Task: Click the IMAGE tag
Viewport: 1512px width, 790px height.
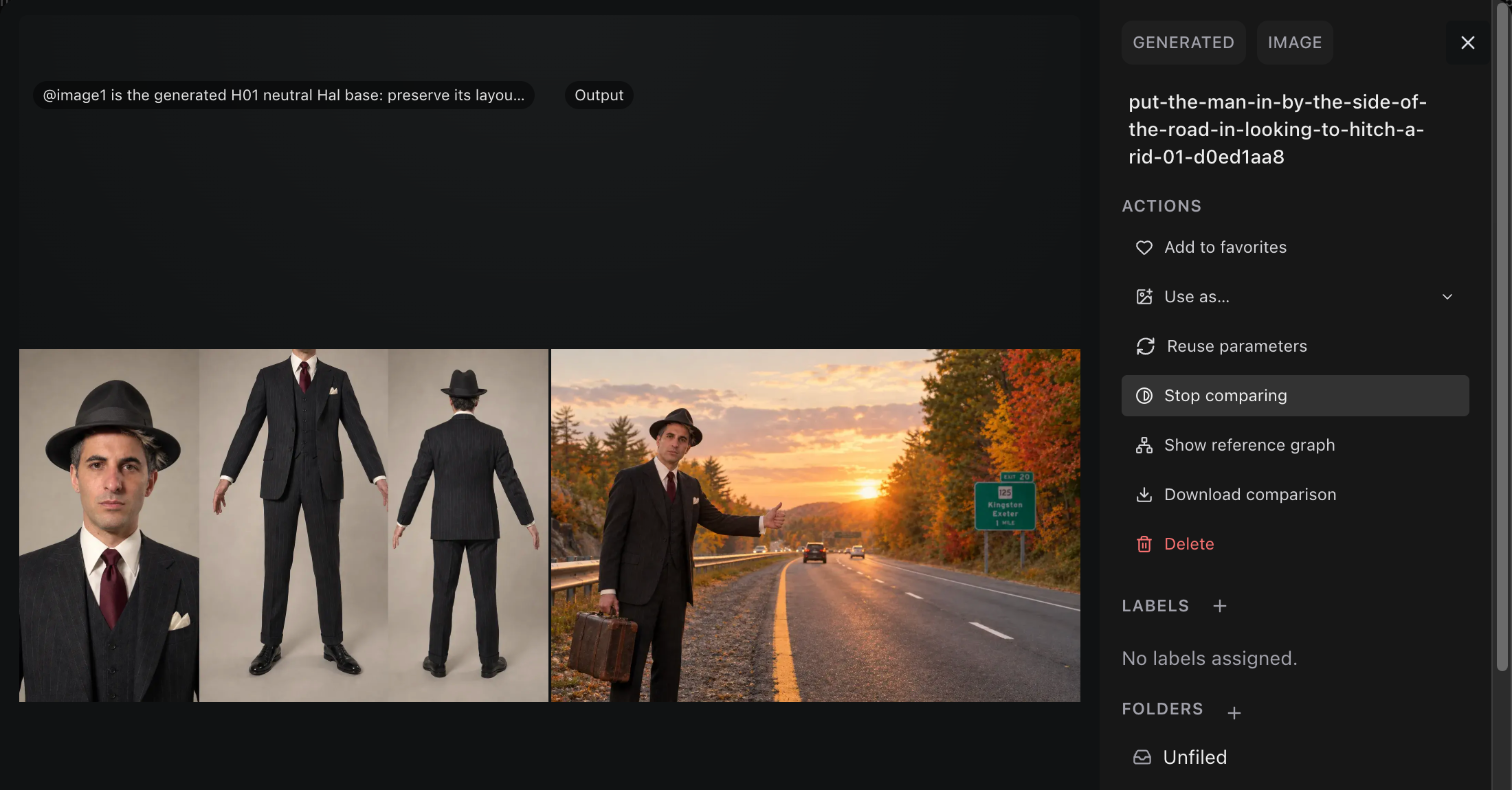Action: pyautogui.click(x=1295, y=43)
